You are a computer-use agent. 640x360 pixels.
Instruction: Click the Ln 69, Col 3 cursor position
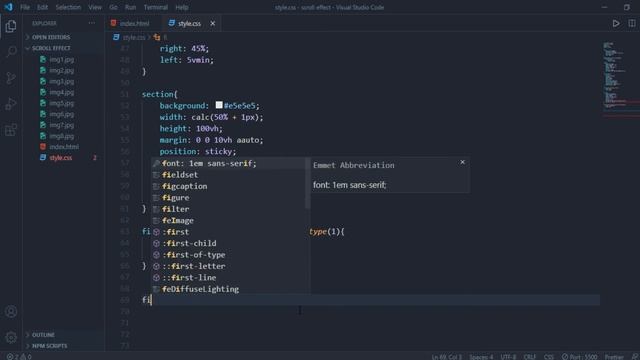pos(447,357)
